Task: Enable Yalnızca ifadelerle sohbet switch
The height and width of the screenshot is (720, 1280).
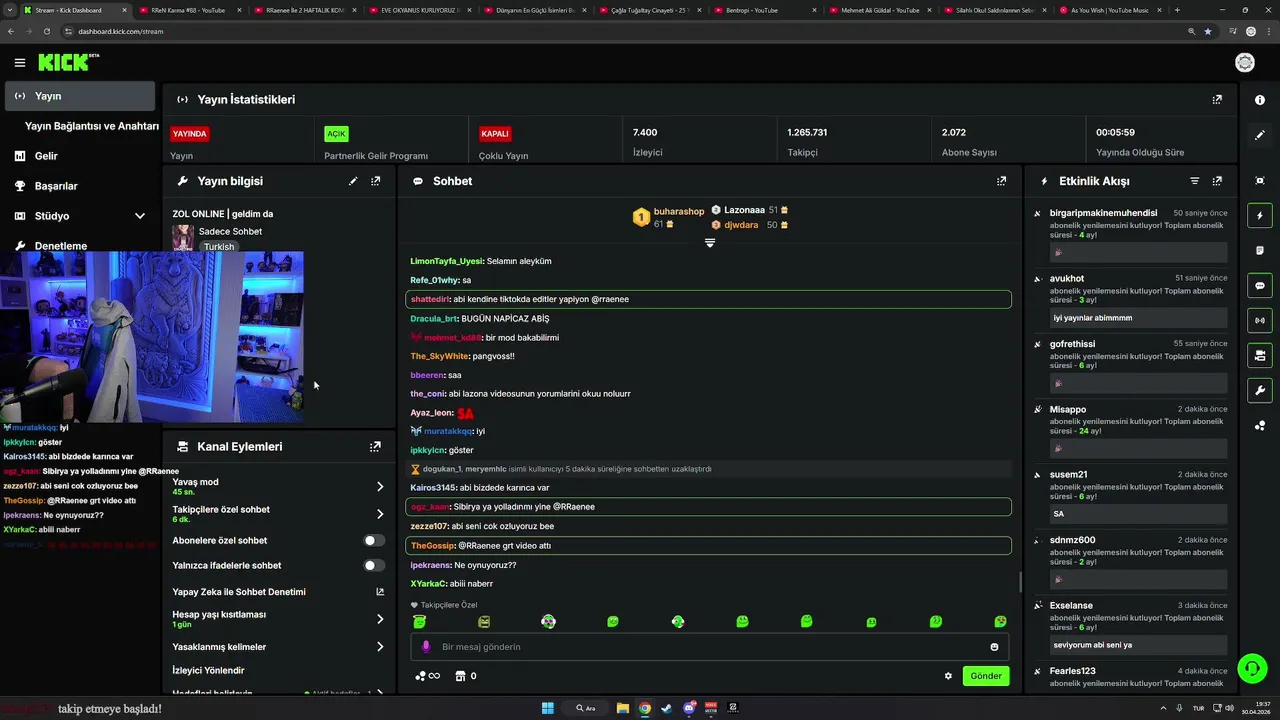Action: 374,565
